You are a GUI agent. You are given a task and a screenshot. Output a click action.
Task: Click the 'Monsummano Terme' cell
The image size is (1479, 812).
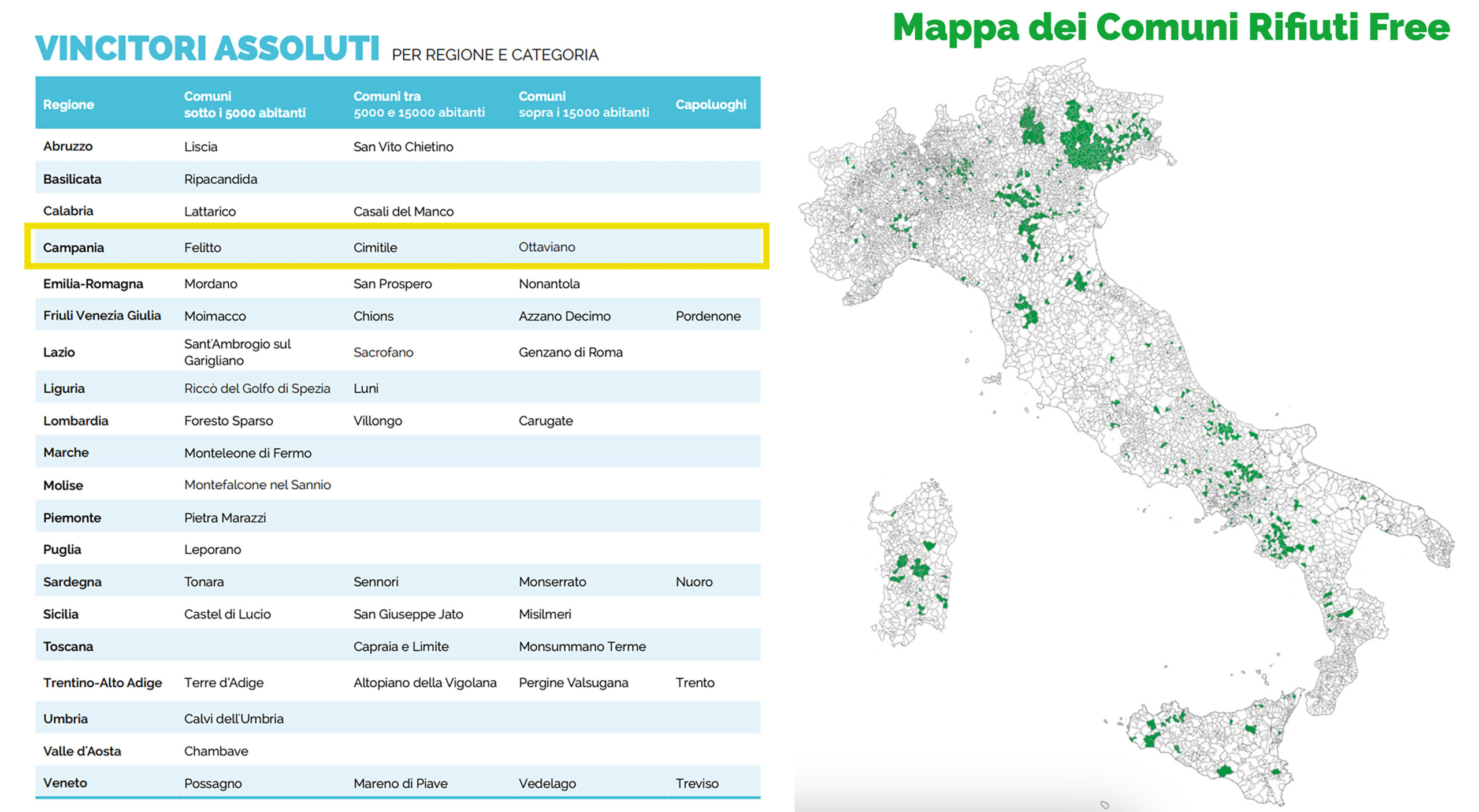582,646
